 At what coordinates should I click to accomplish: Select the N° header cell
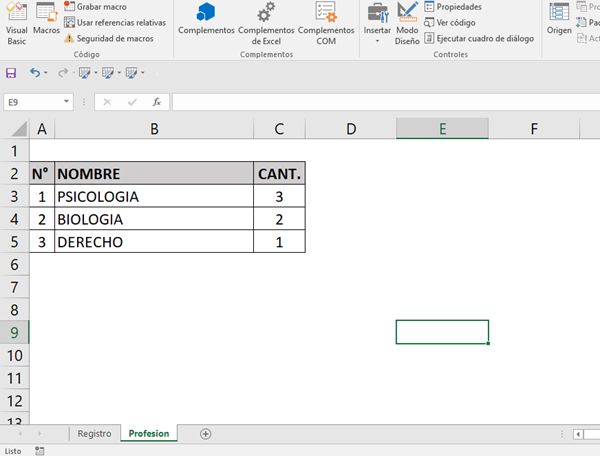(42, 174)
